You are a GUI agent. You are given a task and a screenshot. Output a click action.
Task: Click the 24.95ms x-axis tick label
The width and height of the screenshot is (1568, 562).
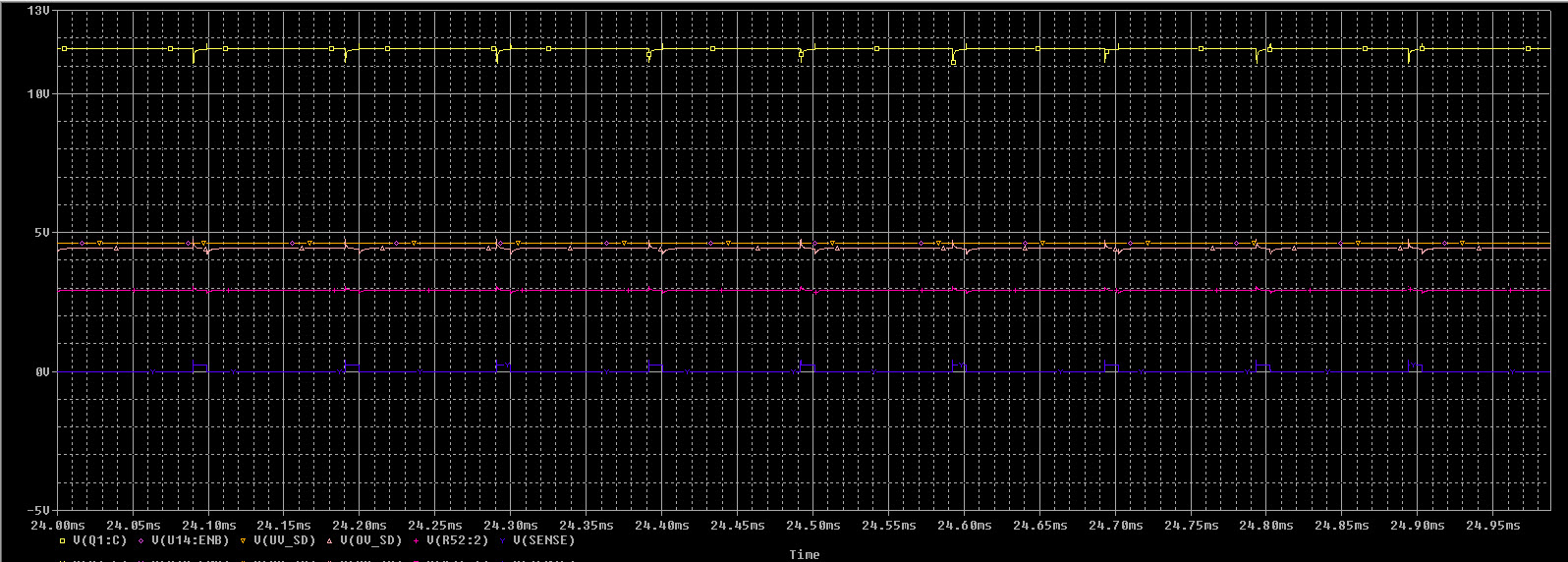(1493, 526)
